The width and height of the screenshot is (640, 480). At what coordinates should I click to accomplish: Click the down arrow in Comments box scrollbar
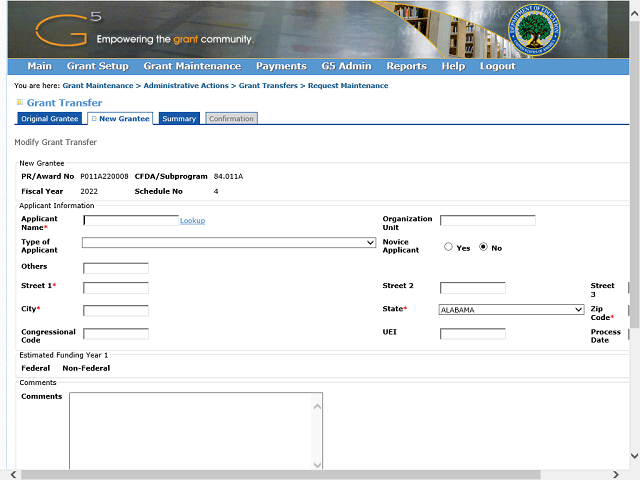coord(317,464)
